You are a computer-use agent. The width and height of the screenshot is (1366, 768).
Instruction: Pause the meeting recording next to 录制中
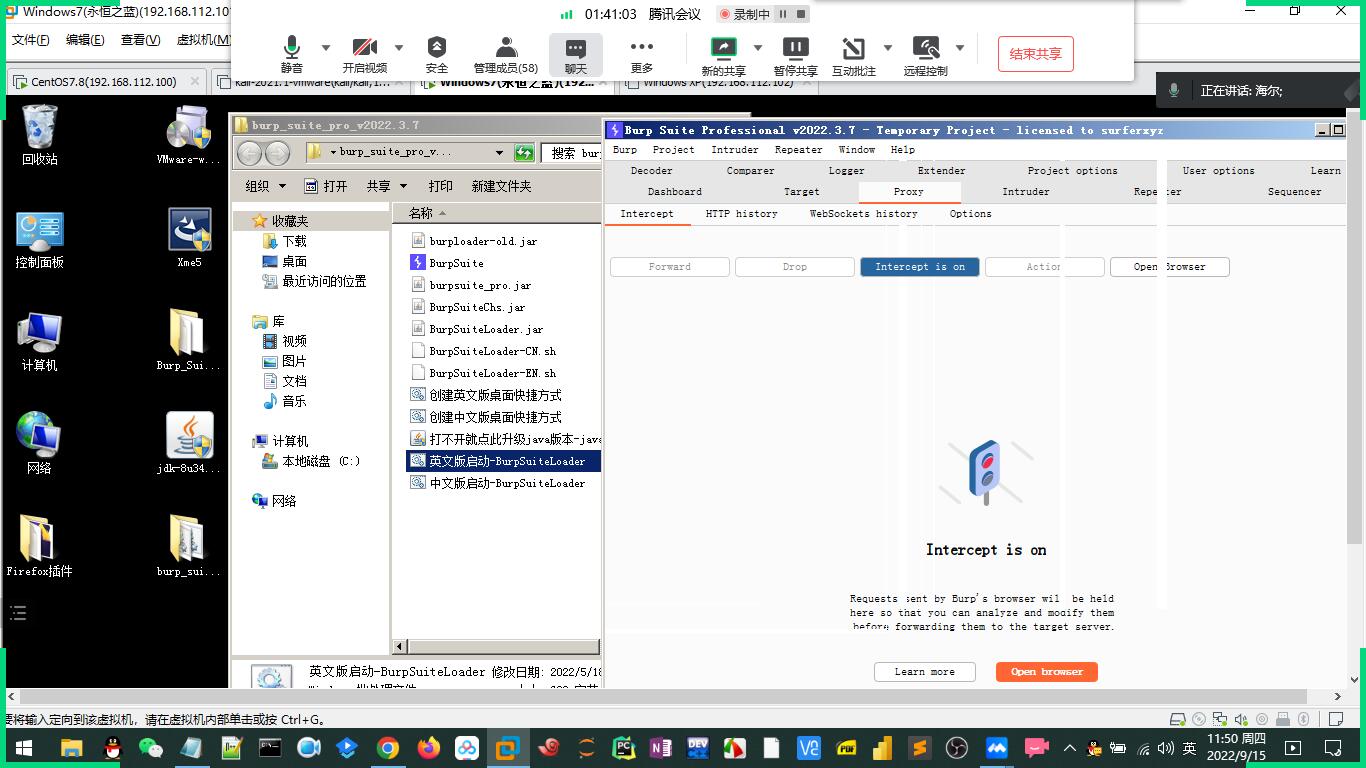coord(784,14)
